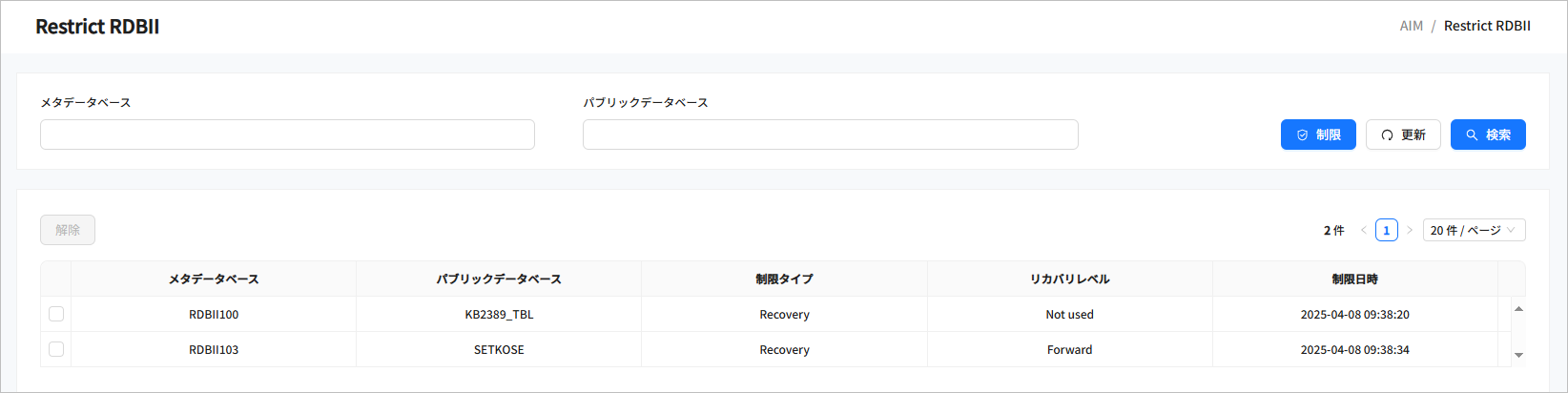Viewport: 1568px width, 393px height.
Task: Click the 解除 button
Action: tap(68, 230)
